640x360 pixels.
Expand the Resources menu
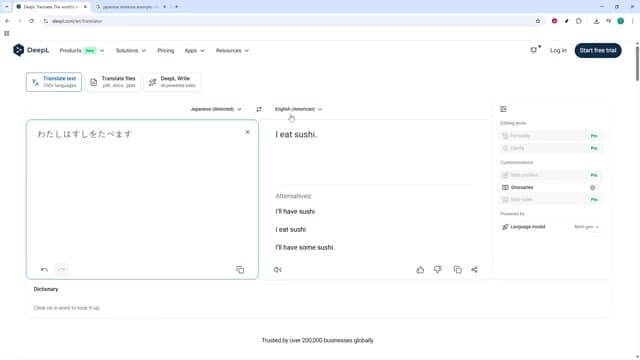(x=232, y=51)
